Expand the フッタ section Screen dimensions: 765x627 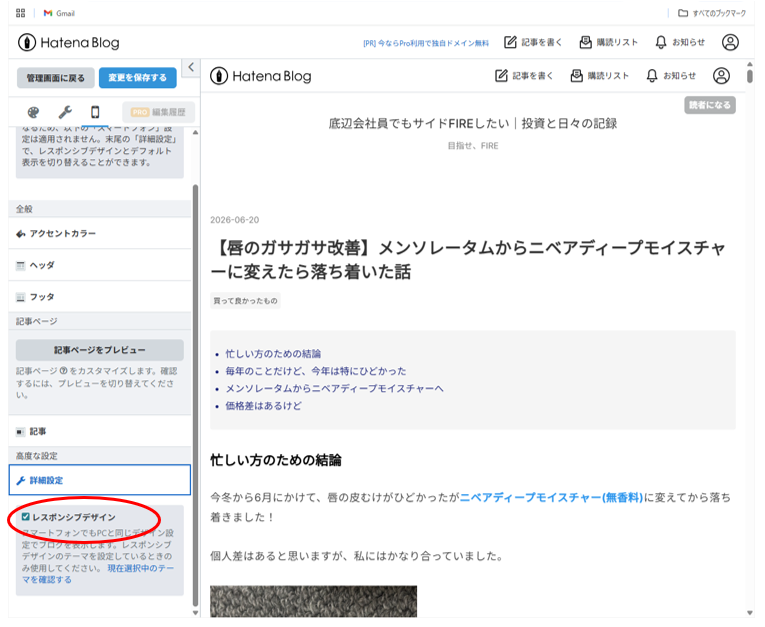pyautogui.click(x=100, y=297)
